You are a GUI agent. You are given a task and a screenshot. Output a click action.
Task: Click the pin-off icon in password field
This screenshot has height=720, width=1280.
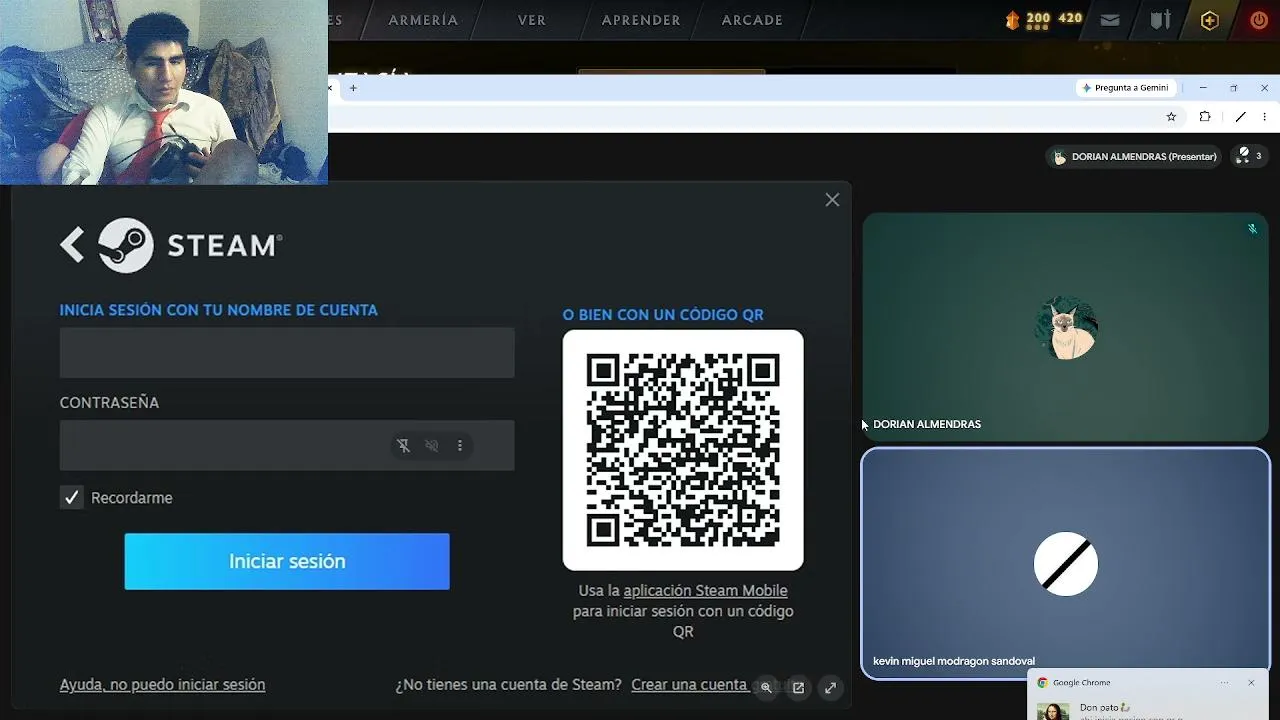(x=404, y=446)
